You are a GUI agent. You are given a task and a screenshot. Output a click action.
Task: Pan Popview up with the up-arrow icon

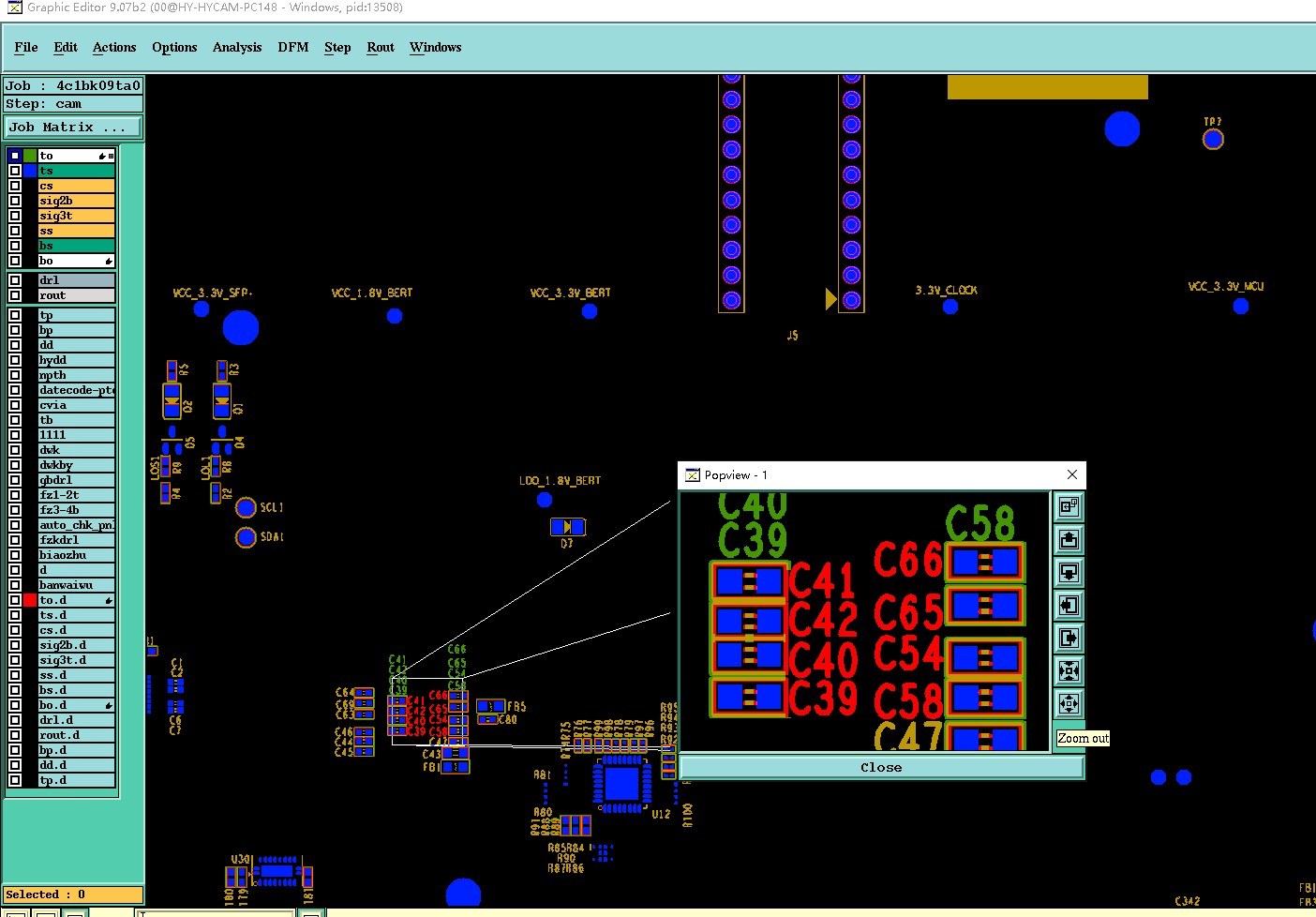[x=1069, y=540]
